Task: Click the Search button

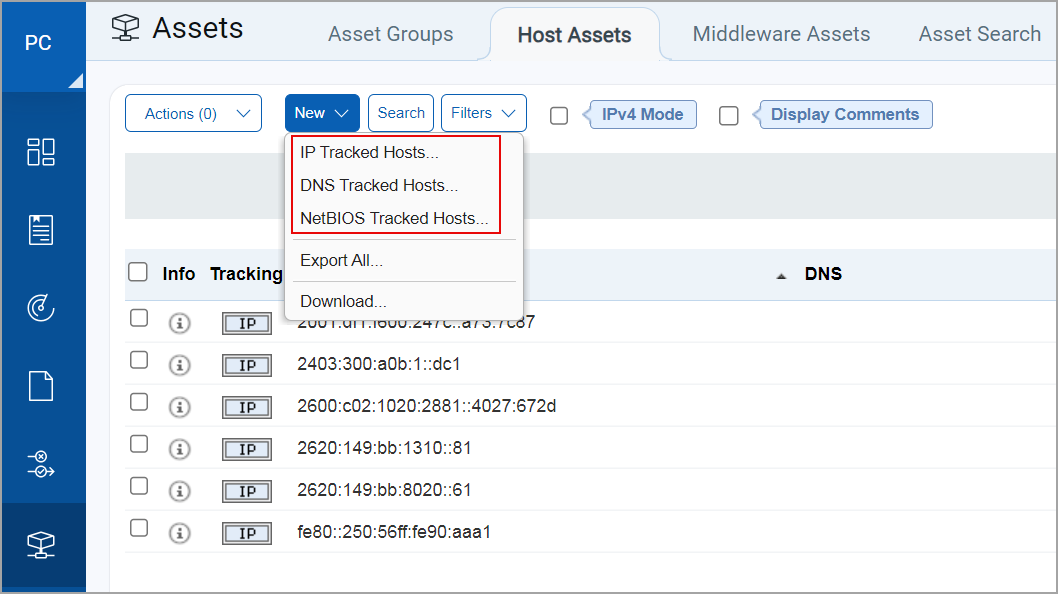Action: coord(400,113)
